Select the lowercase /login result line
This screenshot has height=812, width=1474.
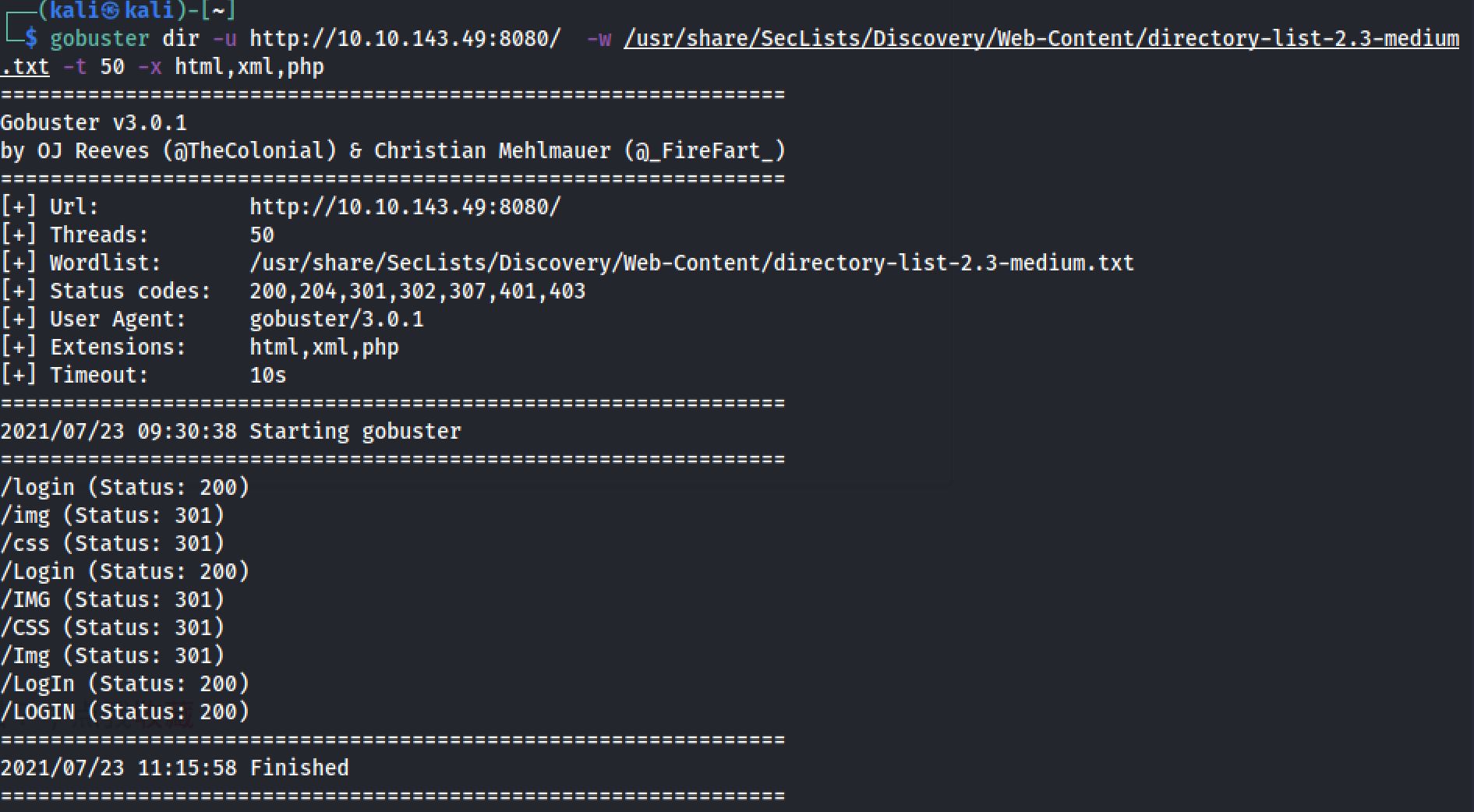(125, 488)
